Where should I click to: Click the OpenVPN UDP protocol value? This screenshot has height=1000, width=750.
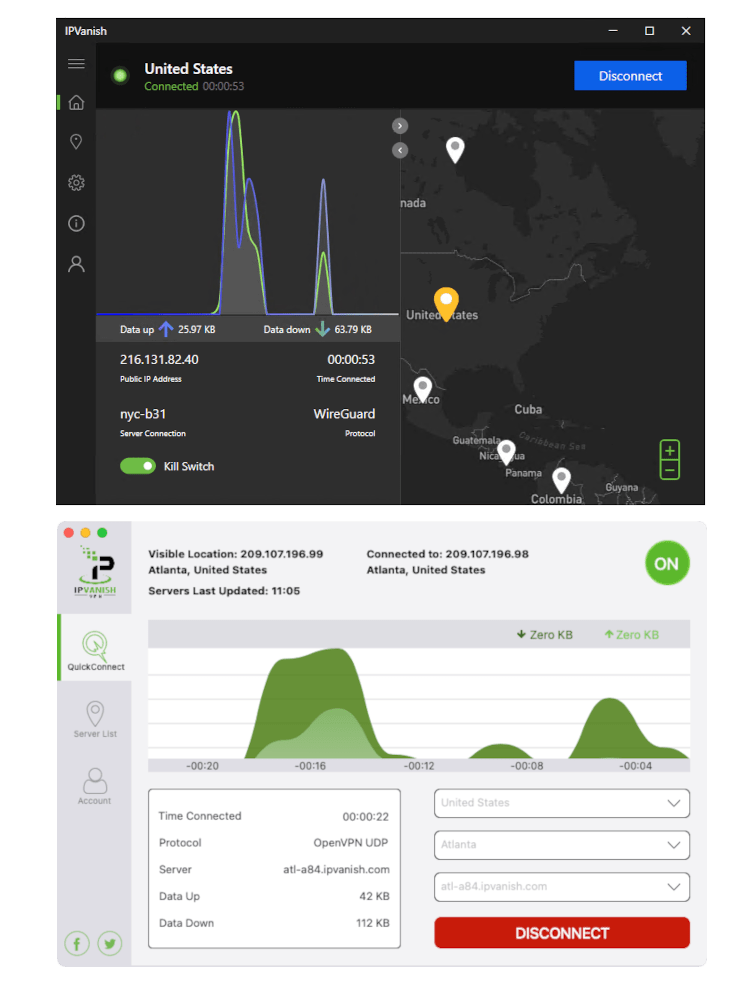tap(351, 842)
